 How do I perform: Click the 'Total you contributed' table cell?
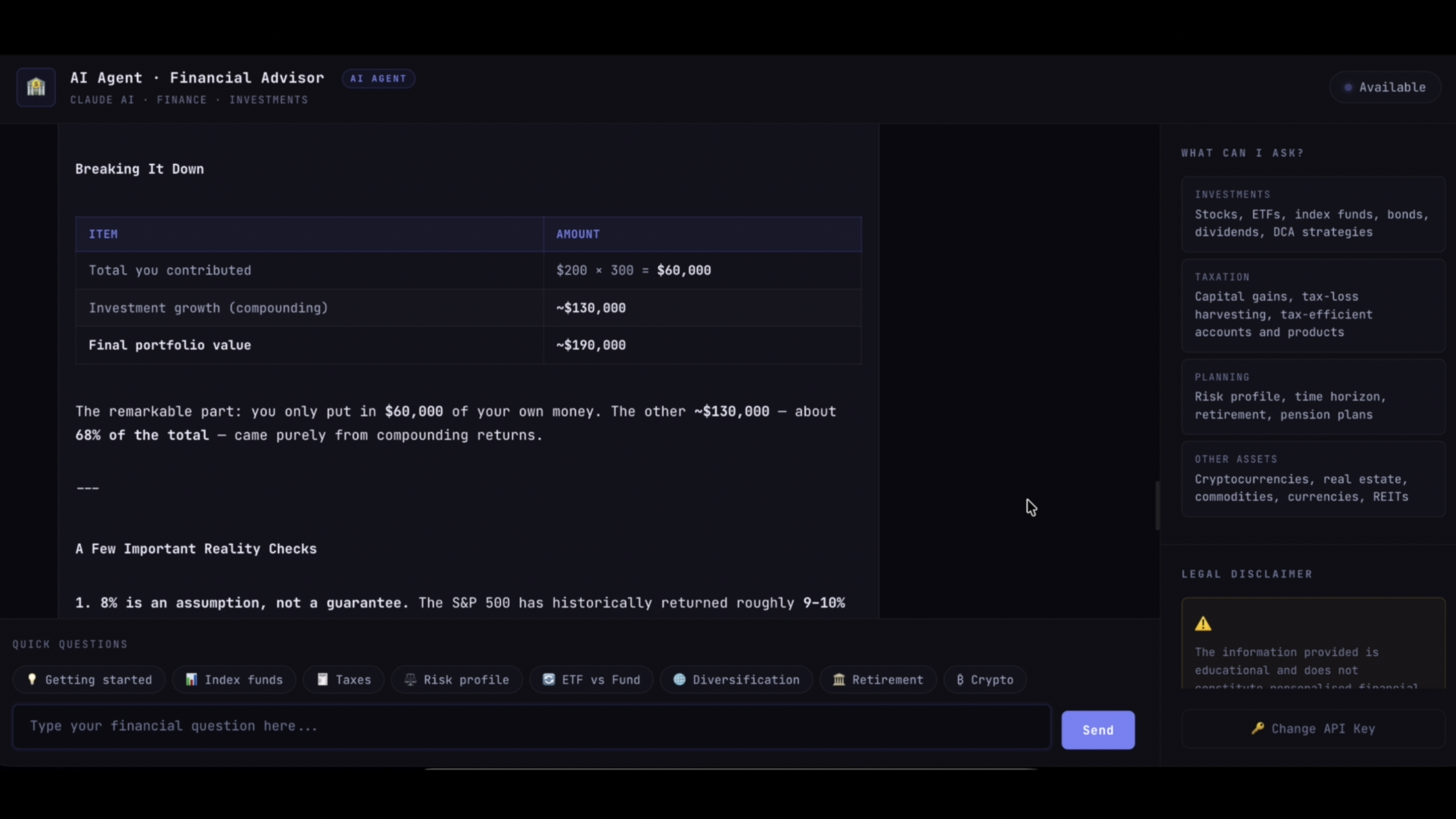click(x=309, y=270)
